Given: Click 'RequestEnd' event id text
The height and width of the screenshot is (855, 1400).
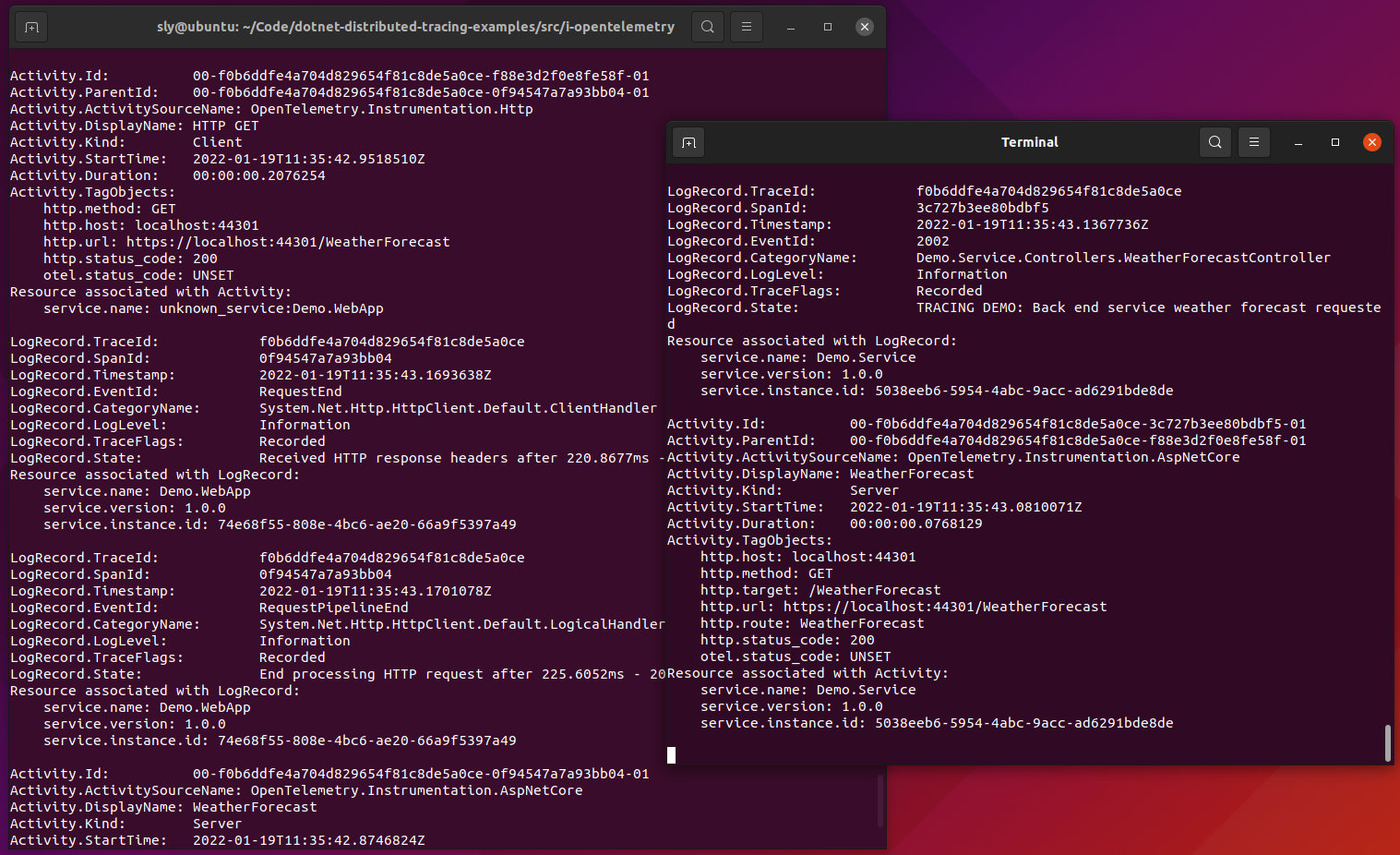Looking at the screenshot, I should point(301,391).
